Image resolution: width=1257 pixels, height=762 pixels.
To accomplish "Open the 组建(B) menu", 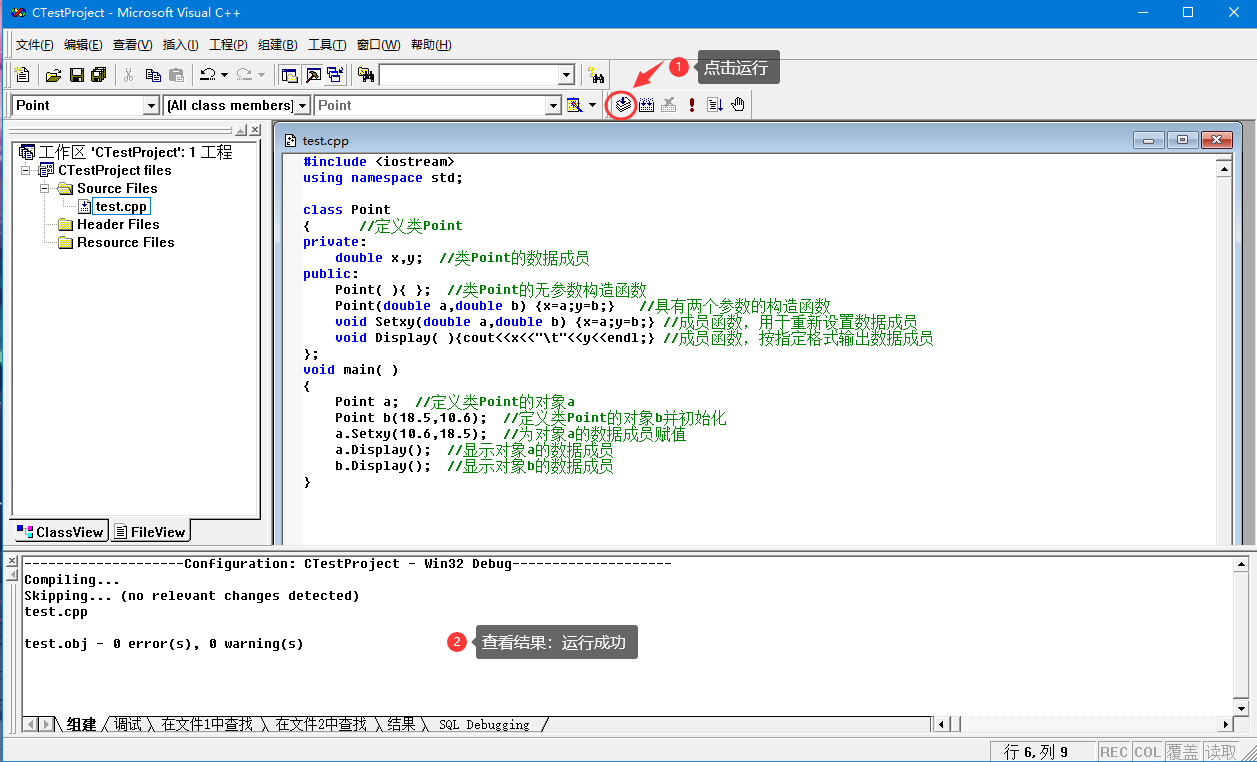I will [x=278, y=45].
